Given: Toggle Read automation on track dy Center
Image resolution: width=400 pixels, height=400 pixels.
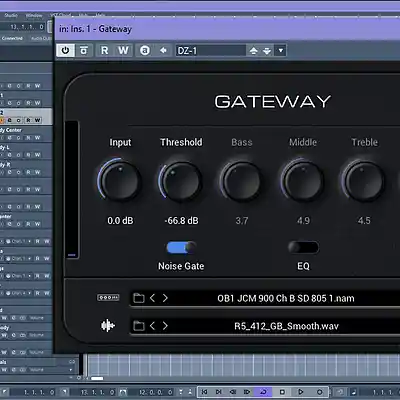Looking at the screenshot, I should tap(28, 138).
